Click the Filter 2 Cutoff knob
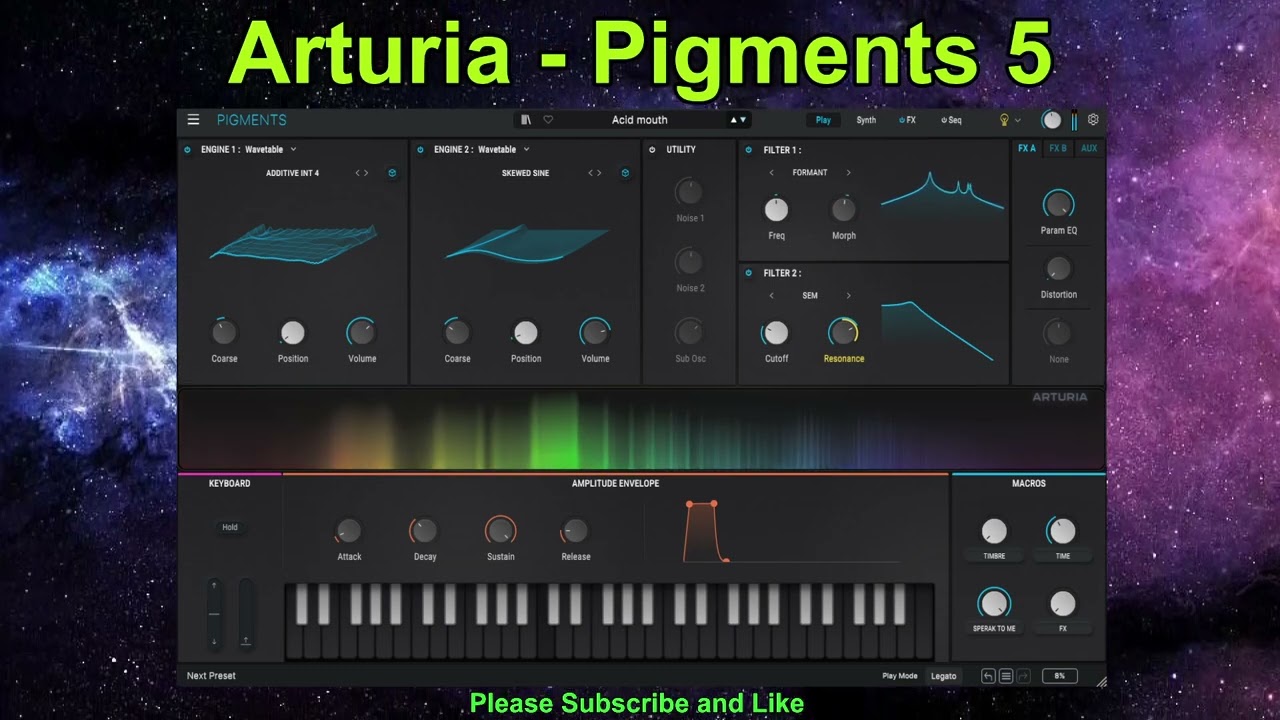 point(776,333)
